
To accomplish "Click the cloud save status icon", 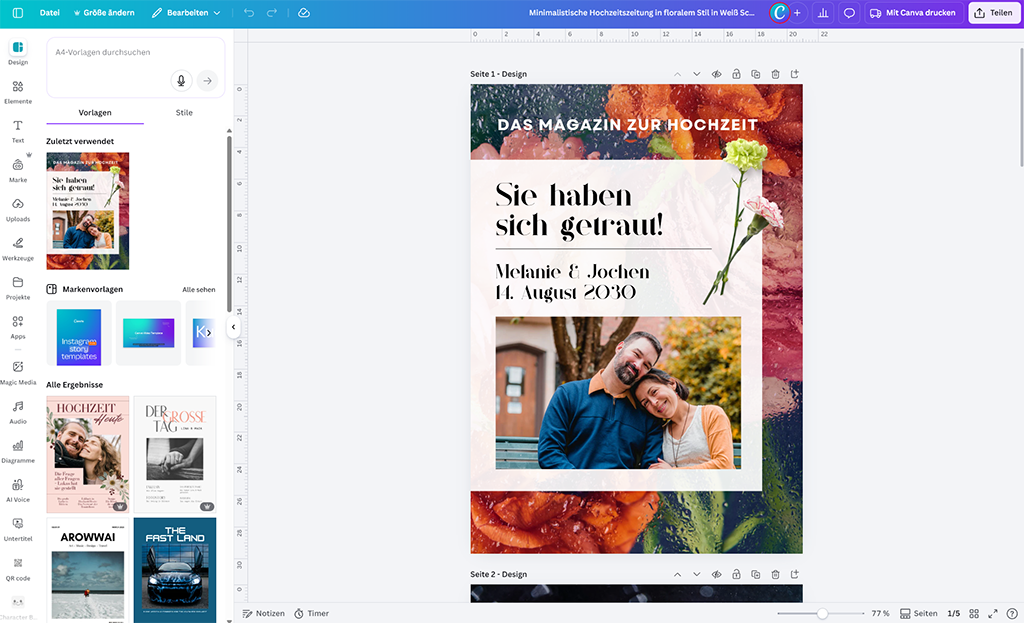I will (x=304, y=12).
